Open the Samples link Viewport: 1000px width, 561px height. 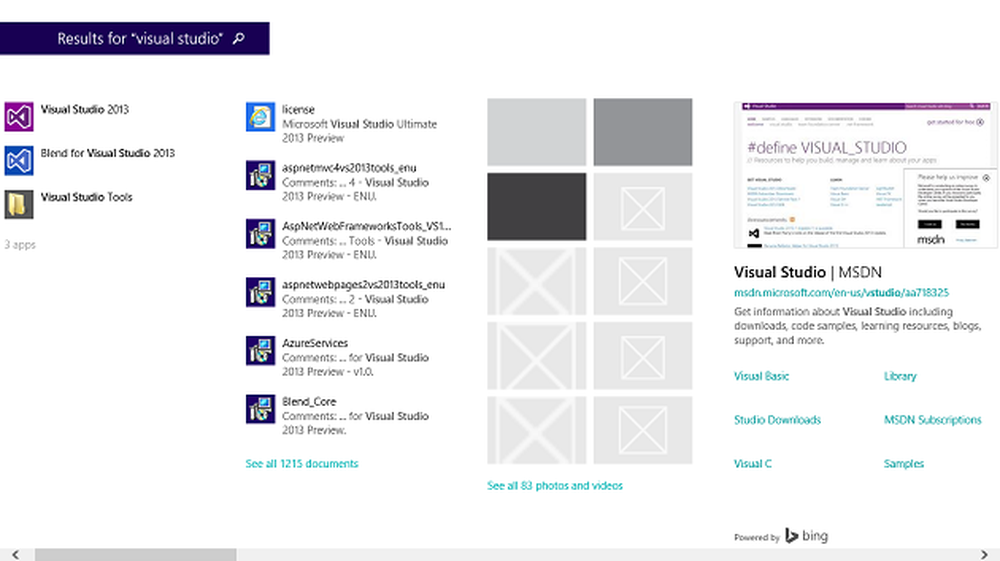(904, 463)
